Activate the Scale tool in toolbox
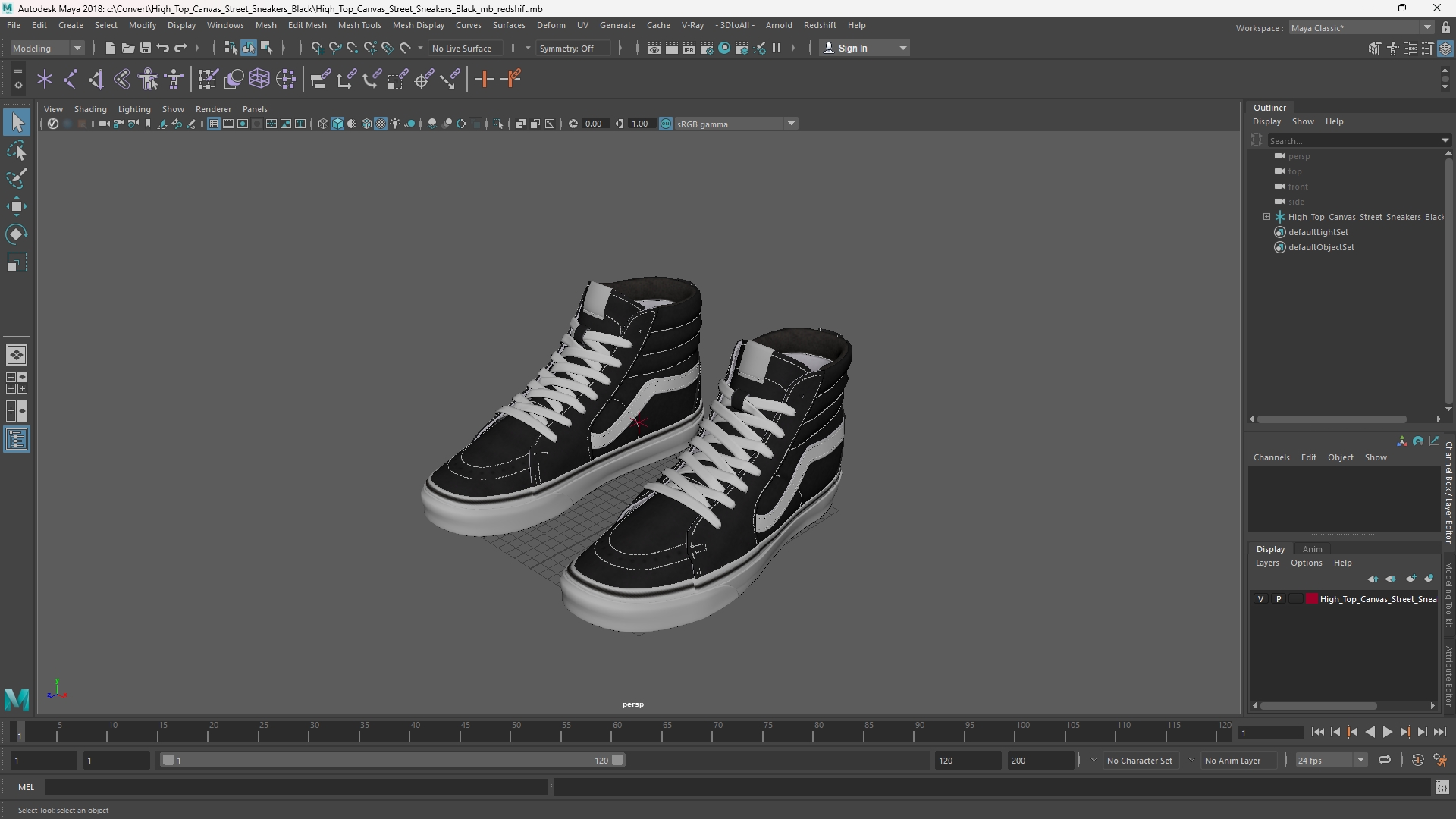Viewport: 1456px width, 819px height. [17, 262]
